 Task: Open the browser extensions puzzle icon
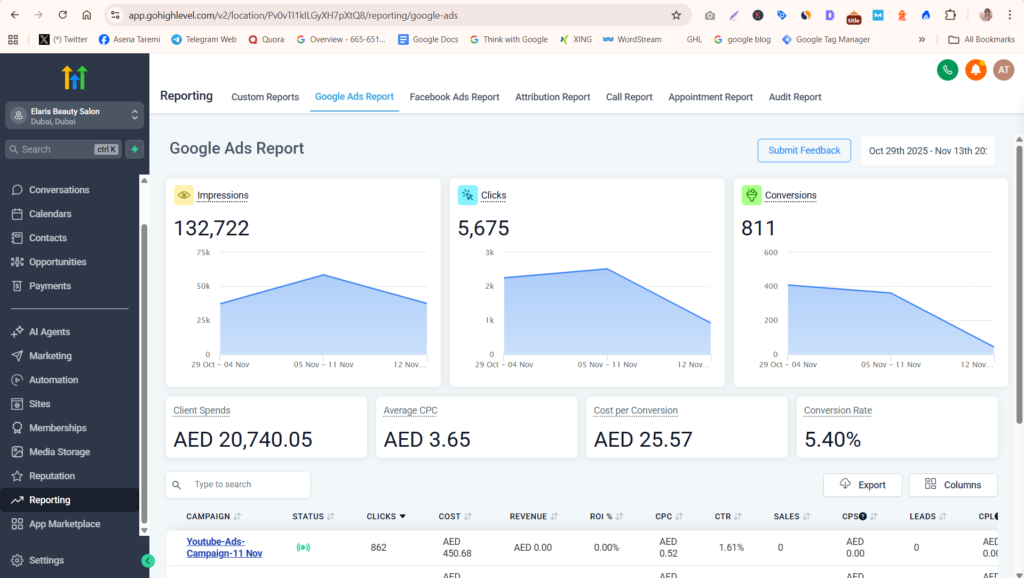coord(950,15)
